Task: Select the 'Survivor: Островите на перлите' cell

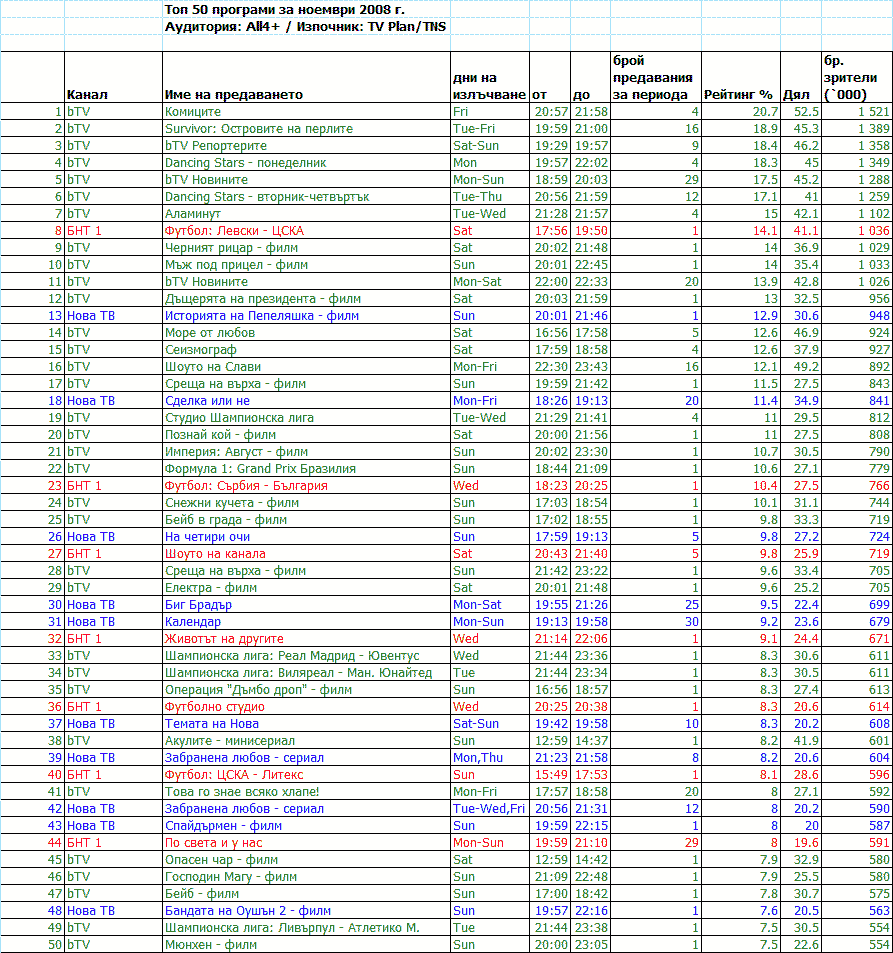Action: 258,129
